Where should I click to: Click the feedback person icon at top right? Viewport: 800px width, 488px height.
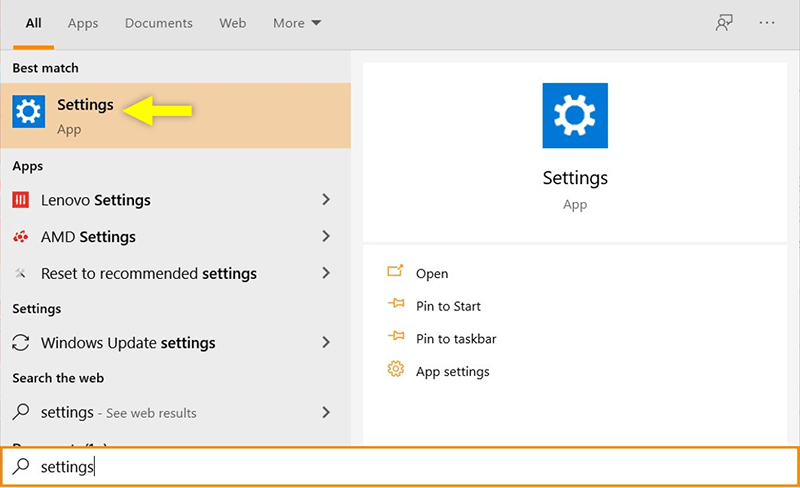click(724, 23)
